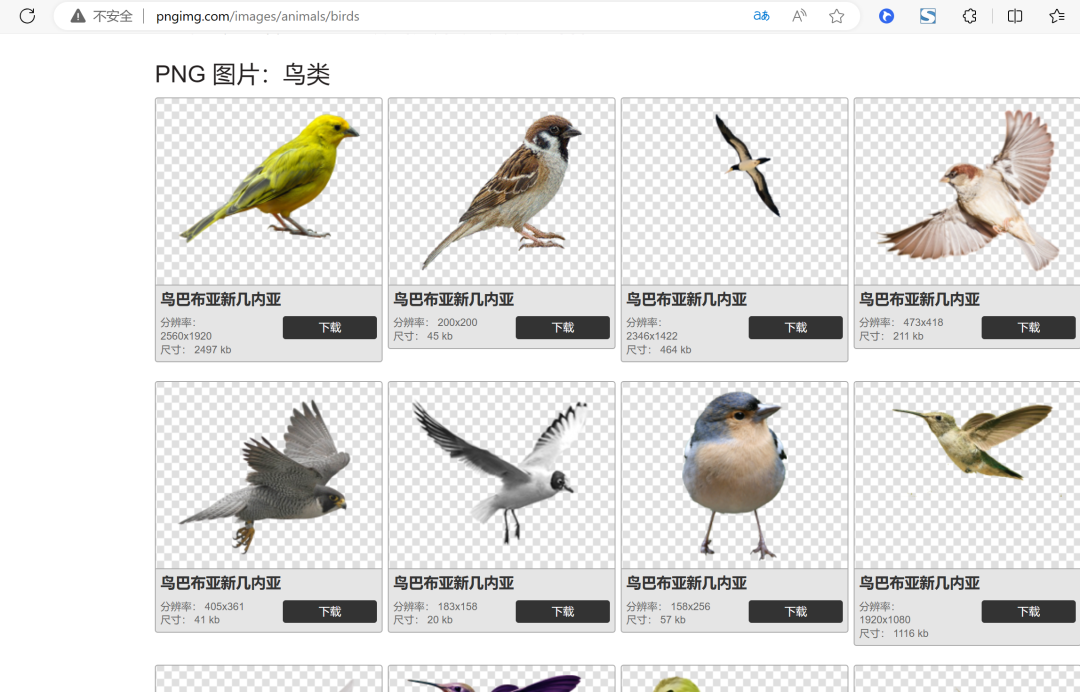Download the 1920x1080 hummingbird image
Viewport: 1080px width, 692px height.
(1028, 611)
